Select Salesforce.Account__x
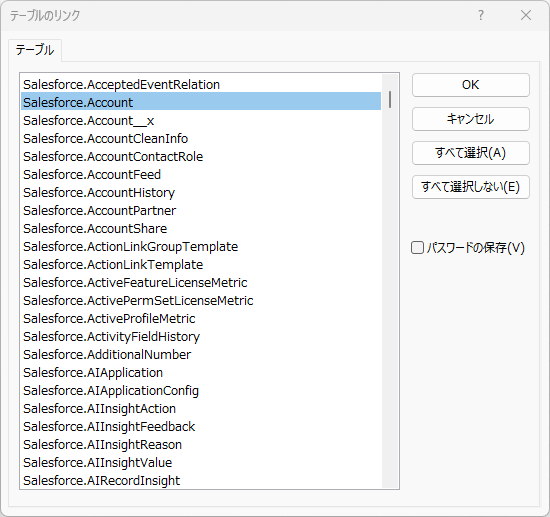550x517 pixels. pos(201,121)
